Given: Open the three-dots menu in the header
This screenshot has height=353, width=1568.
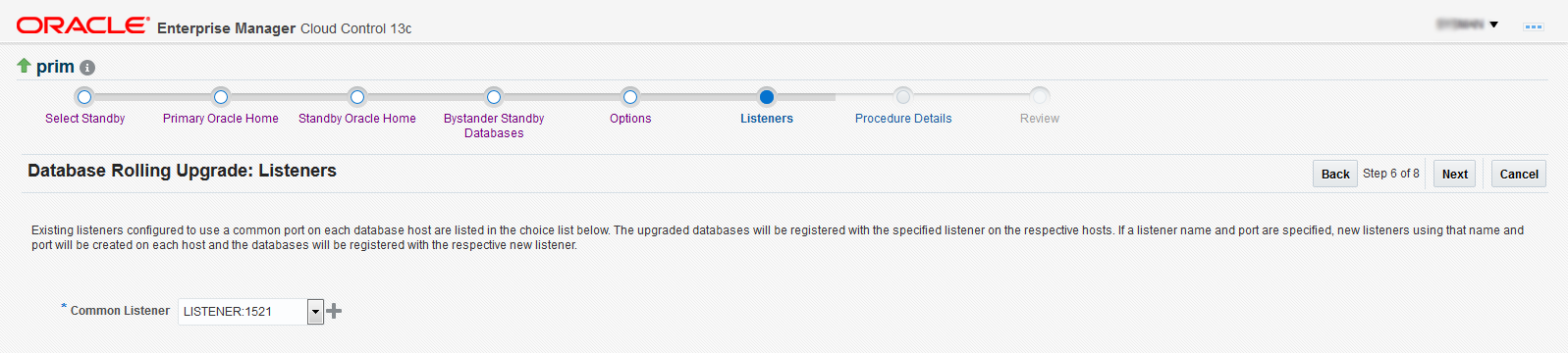Looking at the screenshot, I should [1533, 26].
